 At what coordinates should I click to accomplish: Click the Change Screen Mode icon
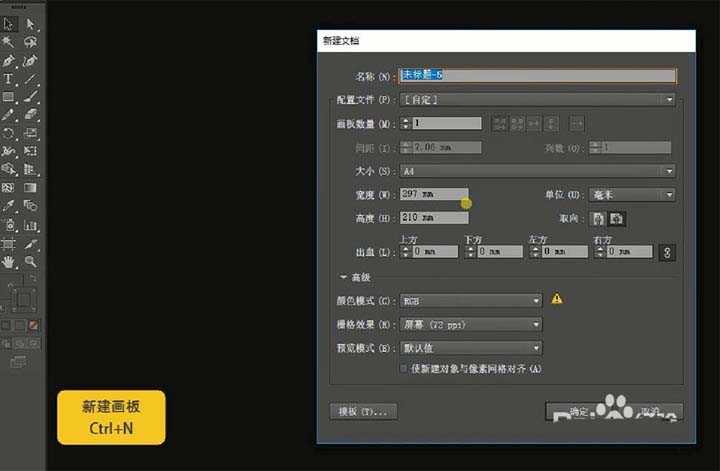19,362
